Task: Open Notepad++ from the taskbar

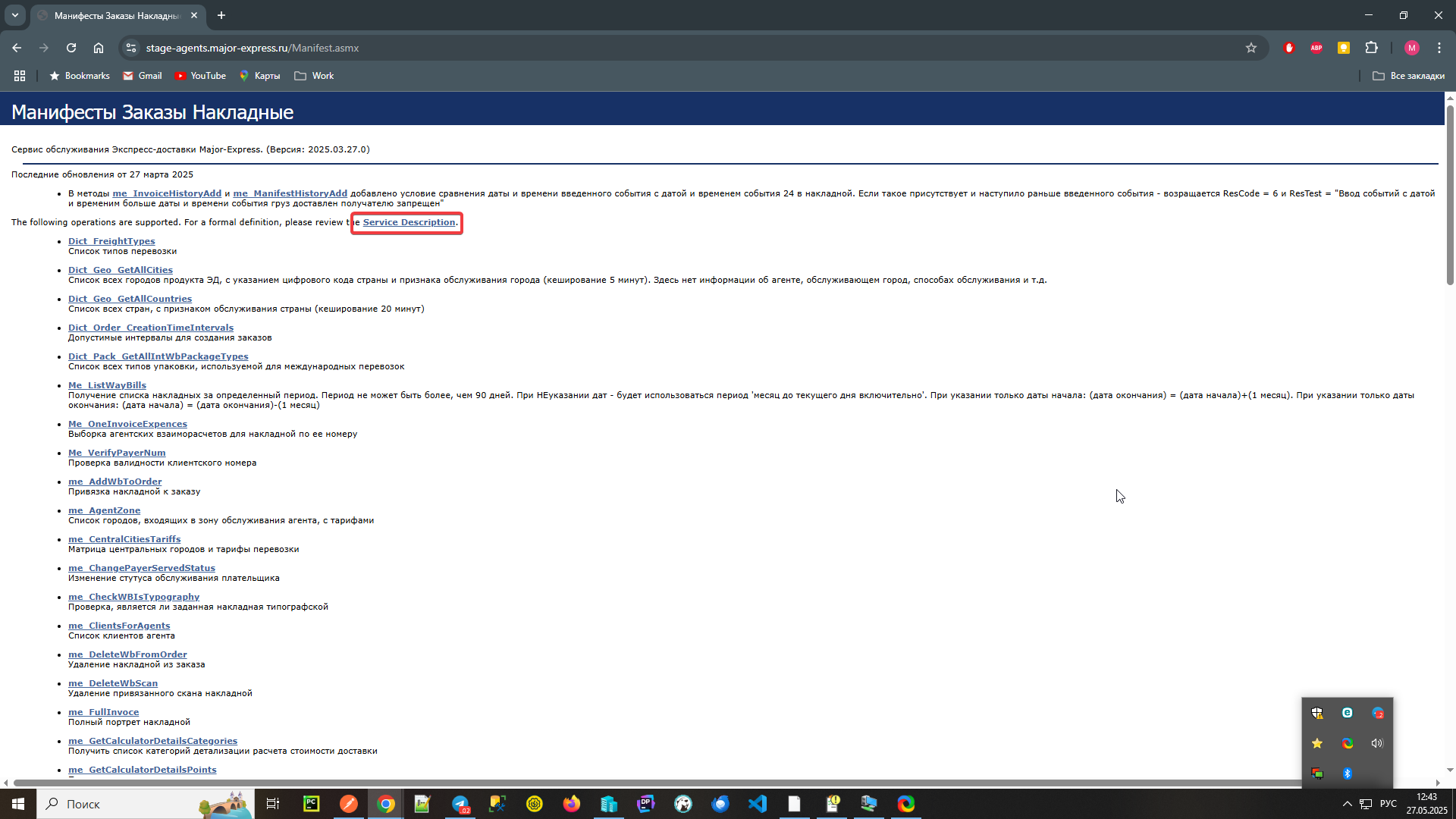Action: point(423,804)
